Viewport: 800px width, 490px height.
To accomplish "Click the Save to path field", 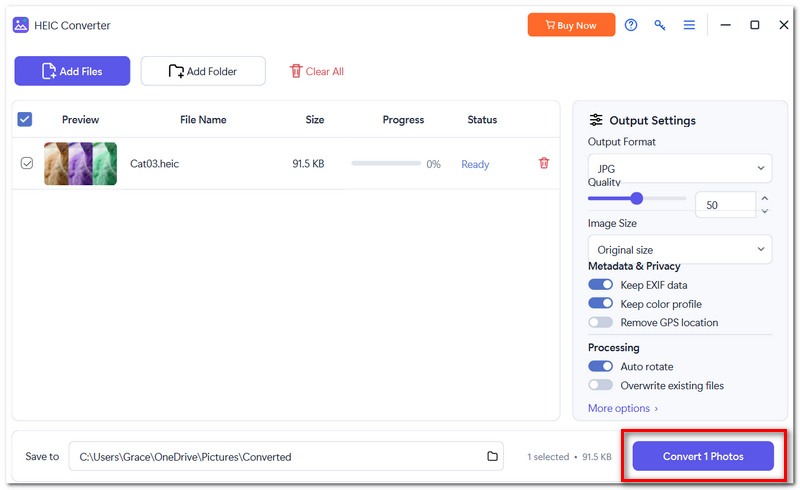I will pyautogui.click(x=286, y=456).
